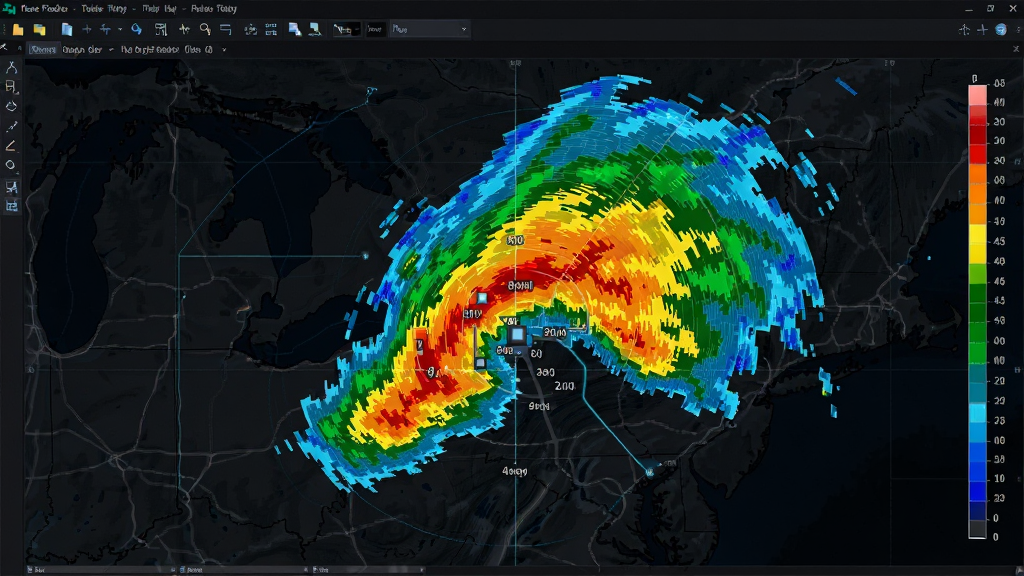Click the plus icon beside the blue globe

tap(982, 29)
